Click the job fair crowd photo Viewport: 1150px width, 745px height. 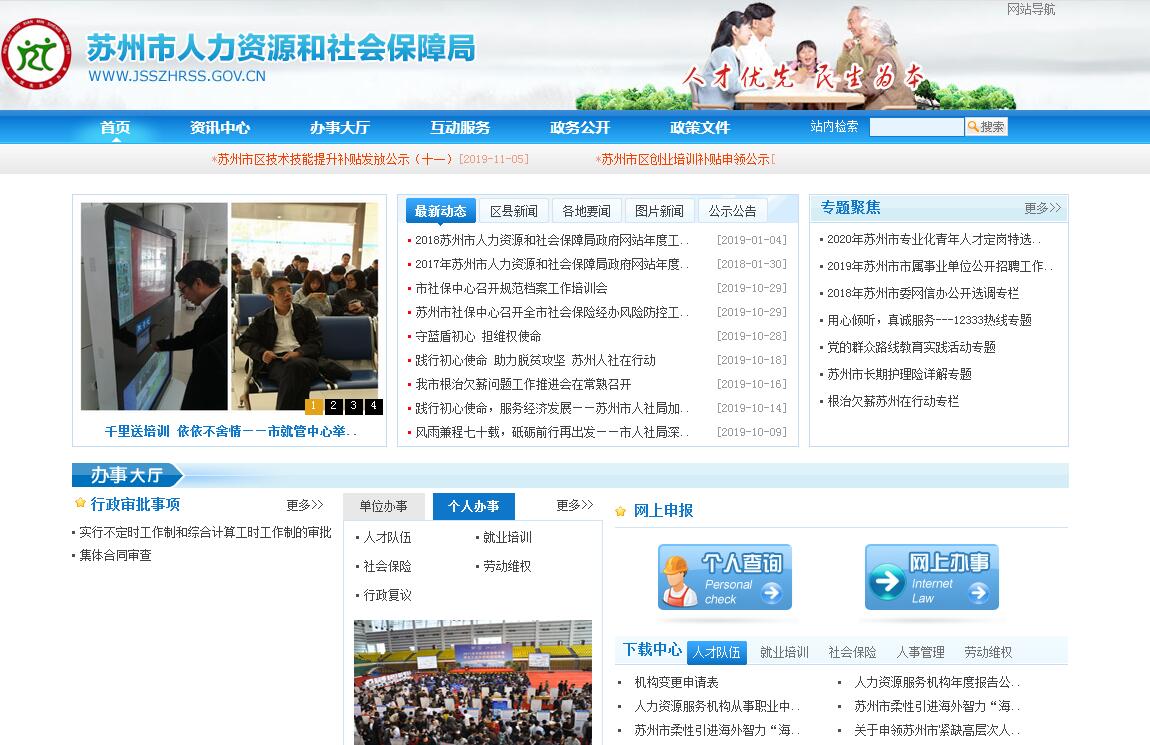pyautogui.click(x=472, y=683)
